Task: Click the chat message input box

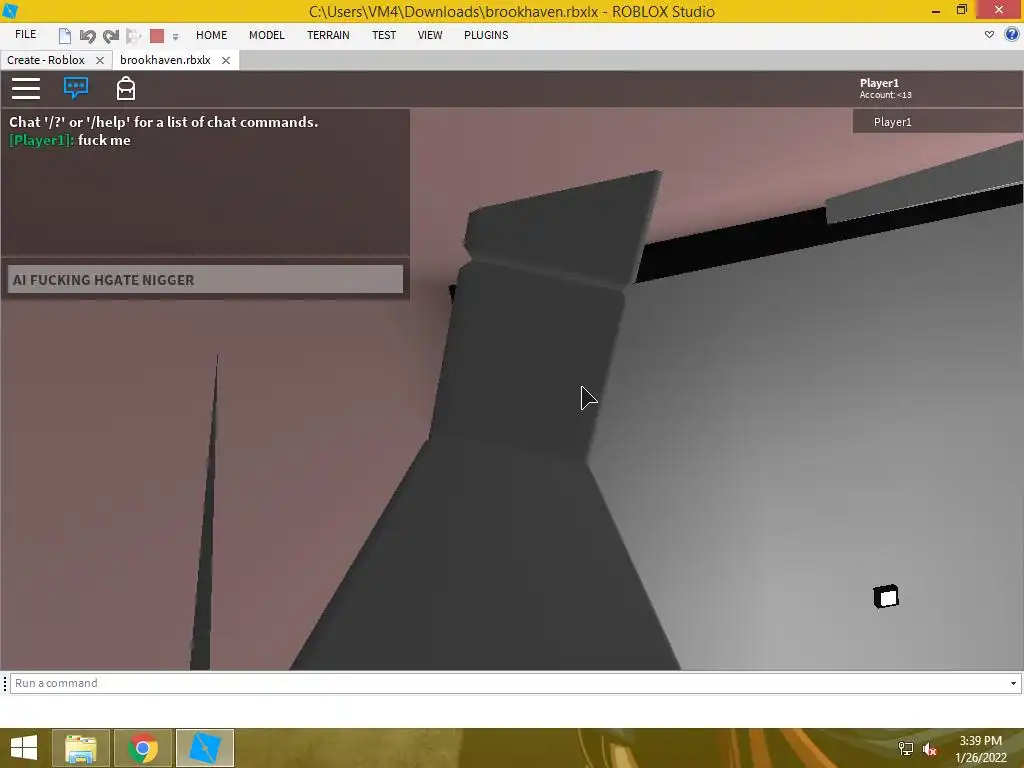Action: click(206, 280)
